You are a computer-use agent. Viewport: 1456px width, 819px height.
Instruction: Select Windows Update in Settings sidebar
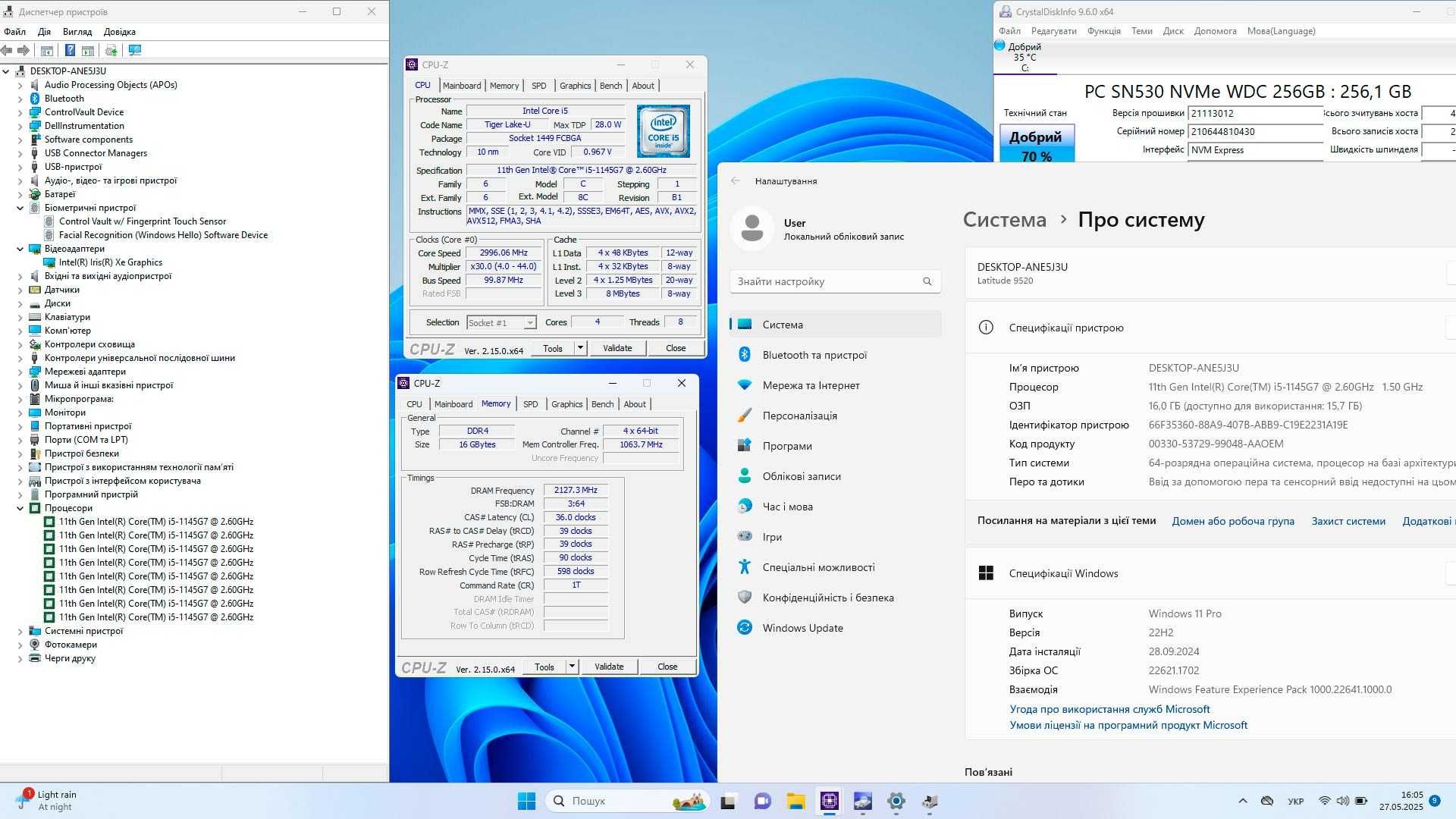(835, 628)
